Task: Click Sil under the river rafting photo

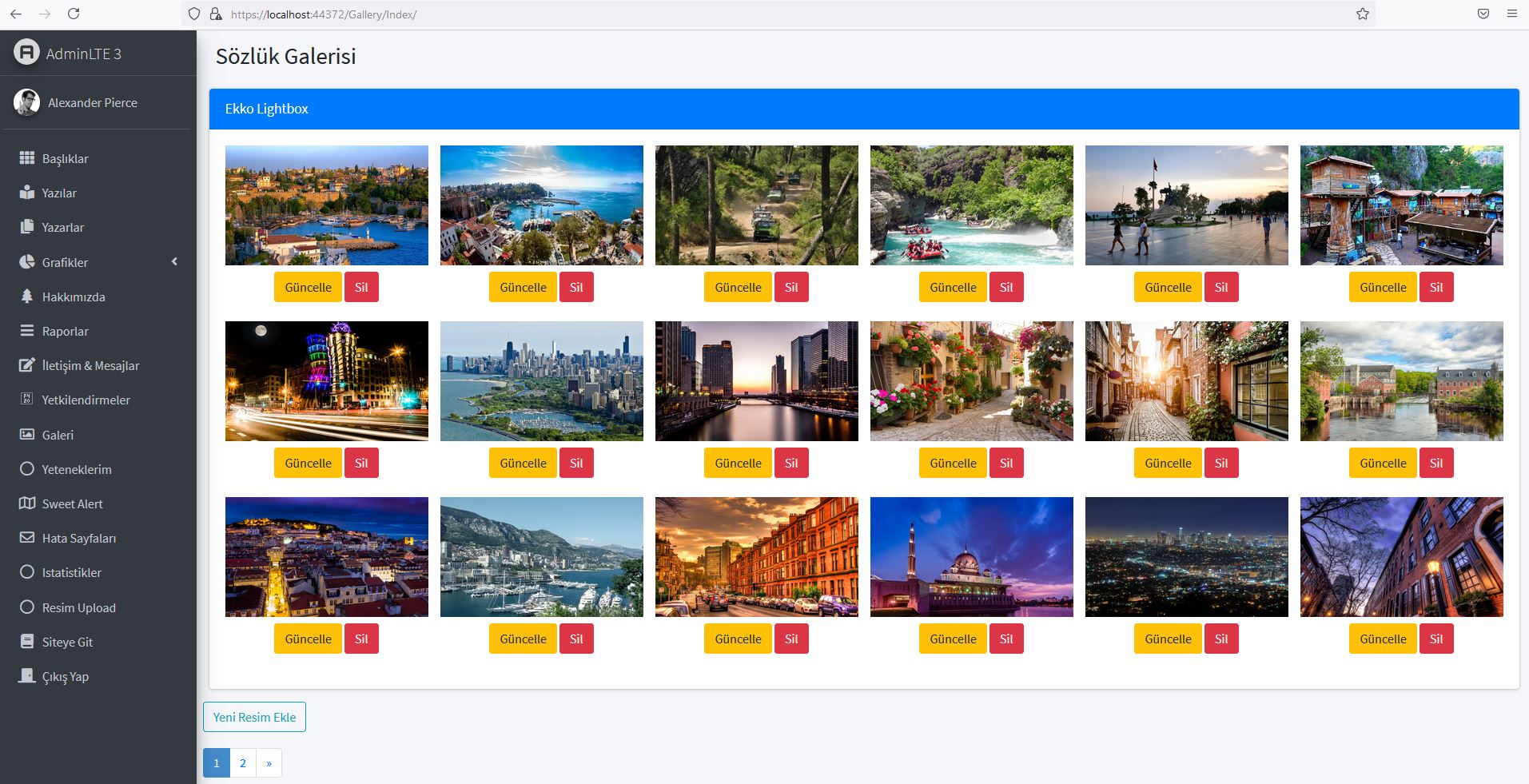Action: click(x=1006, y=287)
